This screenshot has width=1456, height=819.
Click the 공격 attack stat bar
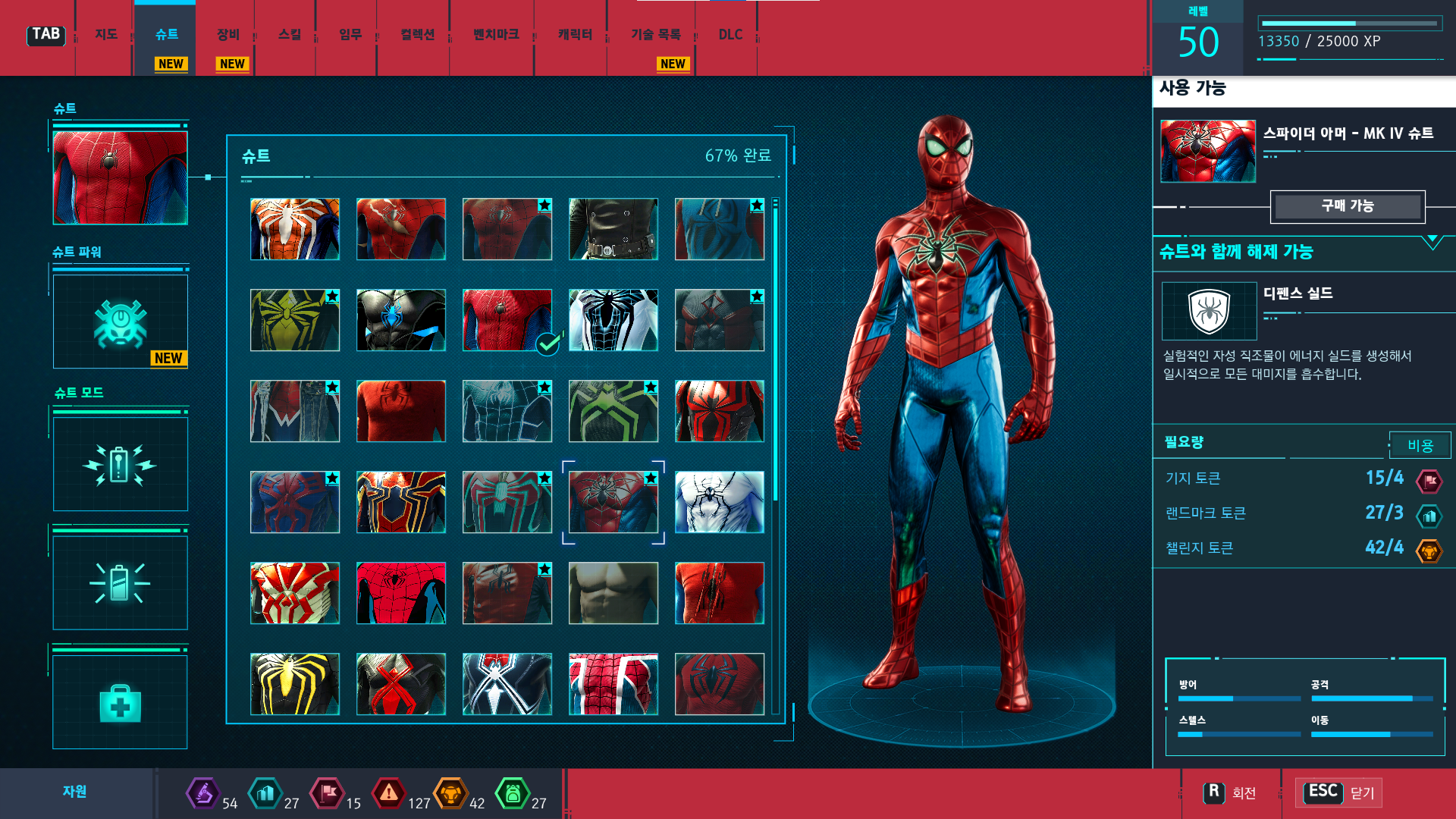(1372, 698)
